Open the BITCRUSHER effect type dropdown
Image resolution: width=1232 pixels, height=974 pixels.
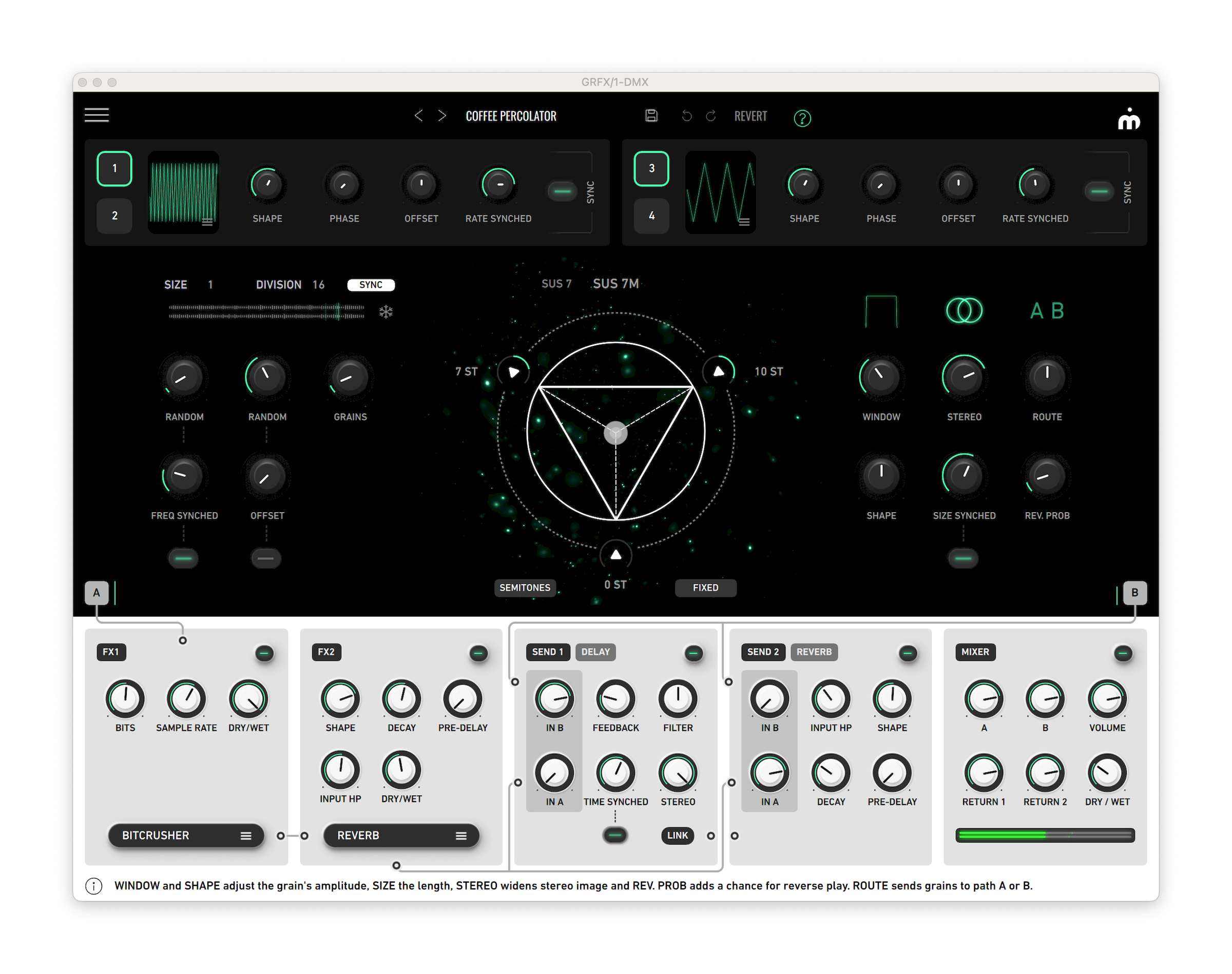point(186,835)
